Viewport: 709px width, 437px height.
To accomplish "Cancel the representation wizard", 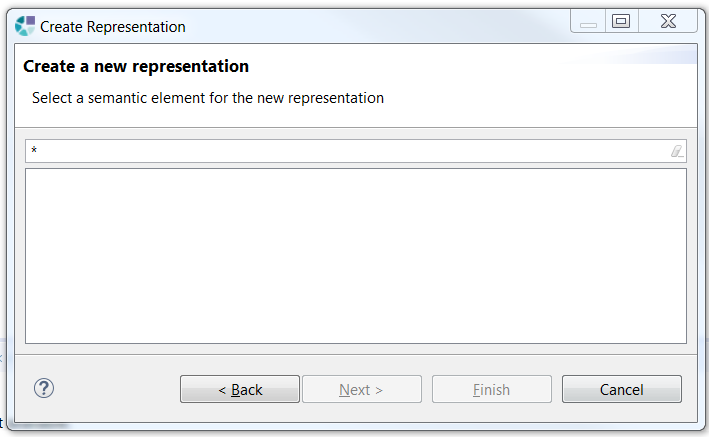I will pyautogui.click(x=621, y=389).
